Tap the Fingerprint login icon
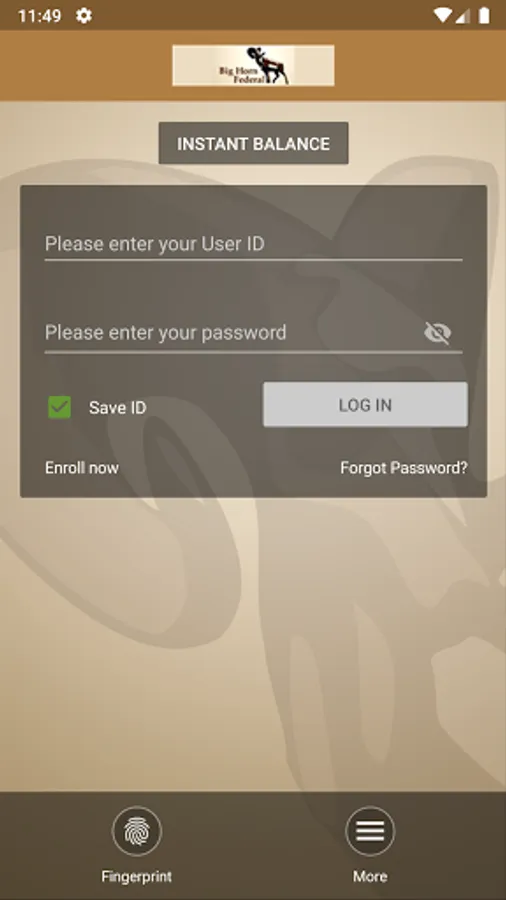The width and height of the screenshot is (506, 900). (x=137, y=831)
